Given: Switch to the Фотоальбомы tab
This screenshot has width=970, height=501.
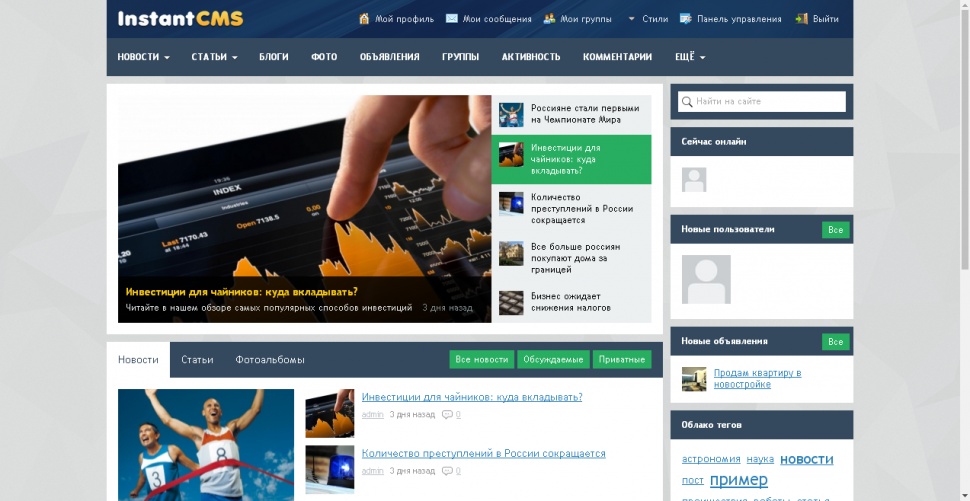Looking at the screenshot, I should click(x=270, y=360).
